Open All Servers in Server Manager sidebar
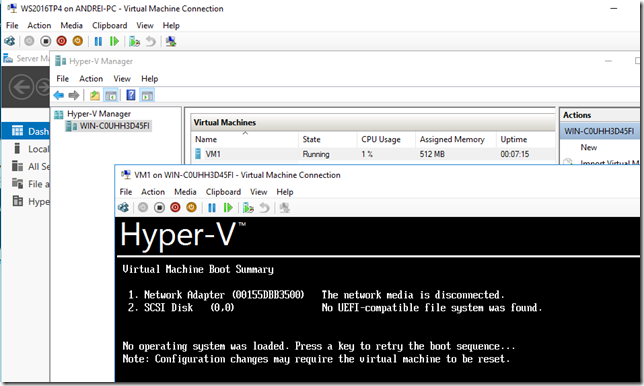The width and height of the screenshot is (644, 386). point(26,166)
